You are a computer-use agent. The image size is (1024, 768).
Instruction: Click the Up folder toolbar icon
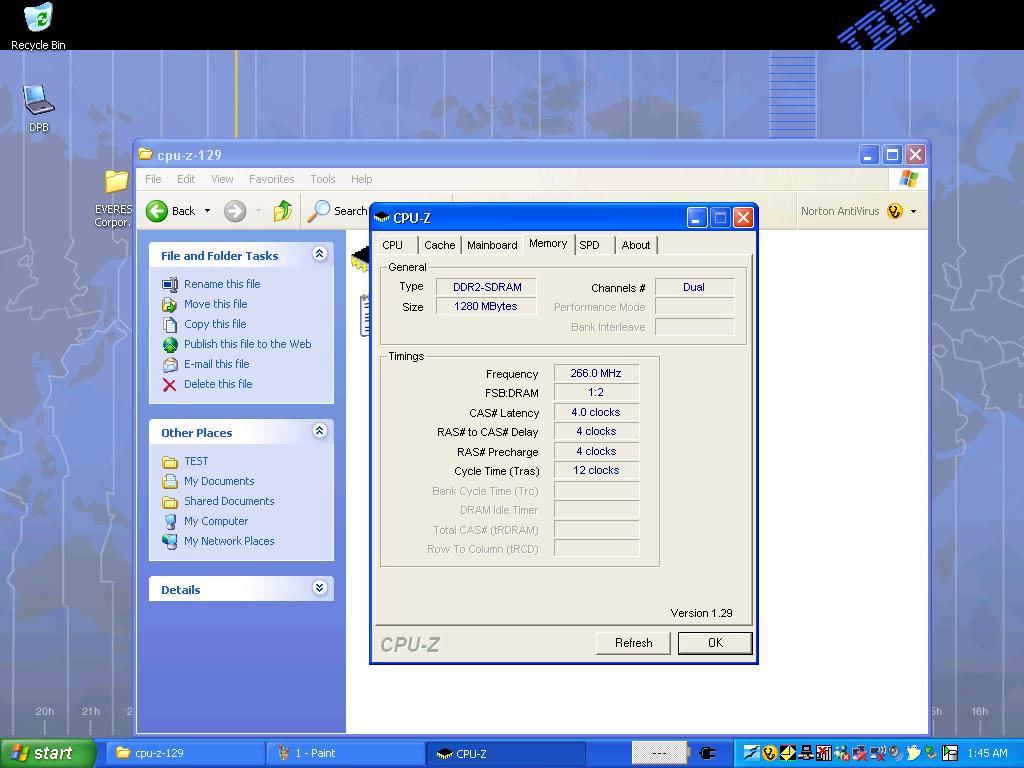283,211
